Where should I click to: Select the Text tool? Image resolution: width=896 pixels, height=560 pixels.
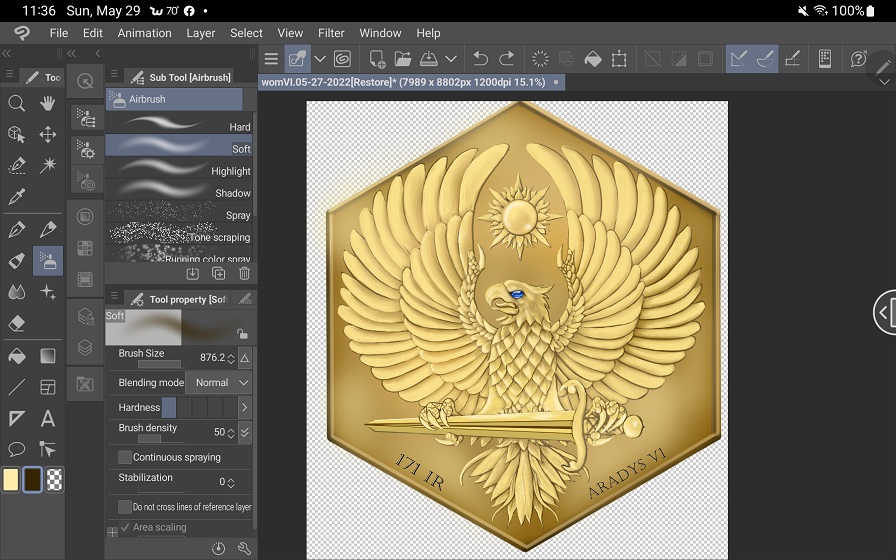coord(47,419)
